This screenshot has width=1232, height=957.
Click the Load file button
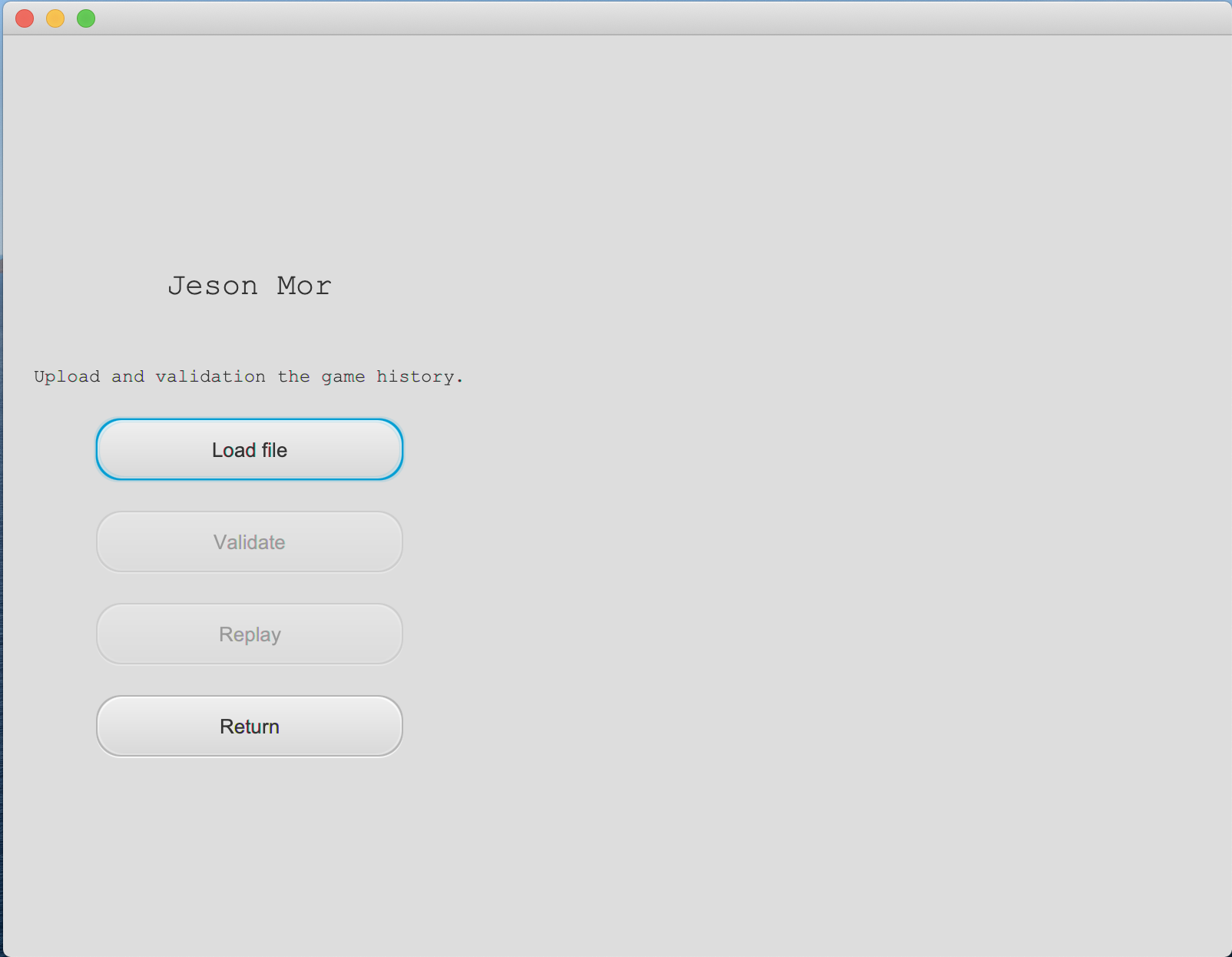point(250,449)
